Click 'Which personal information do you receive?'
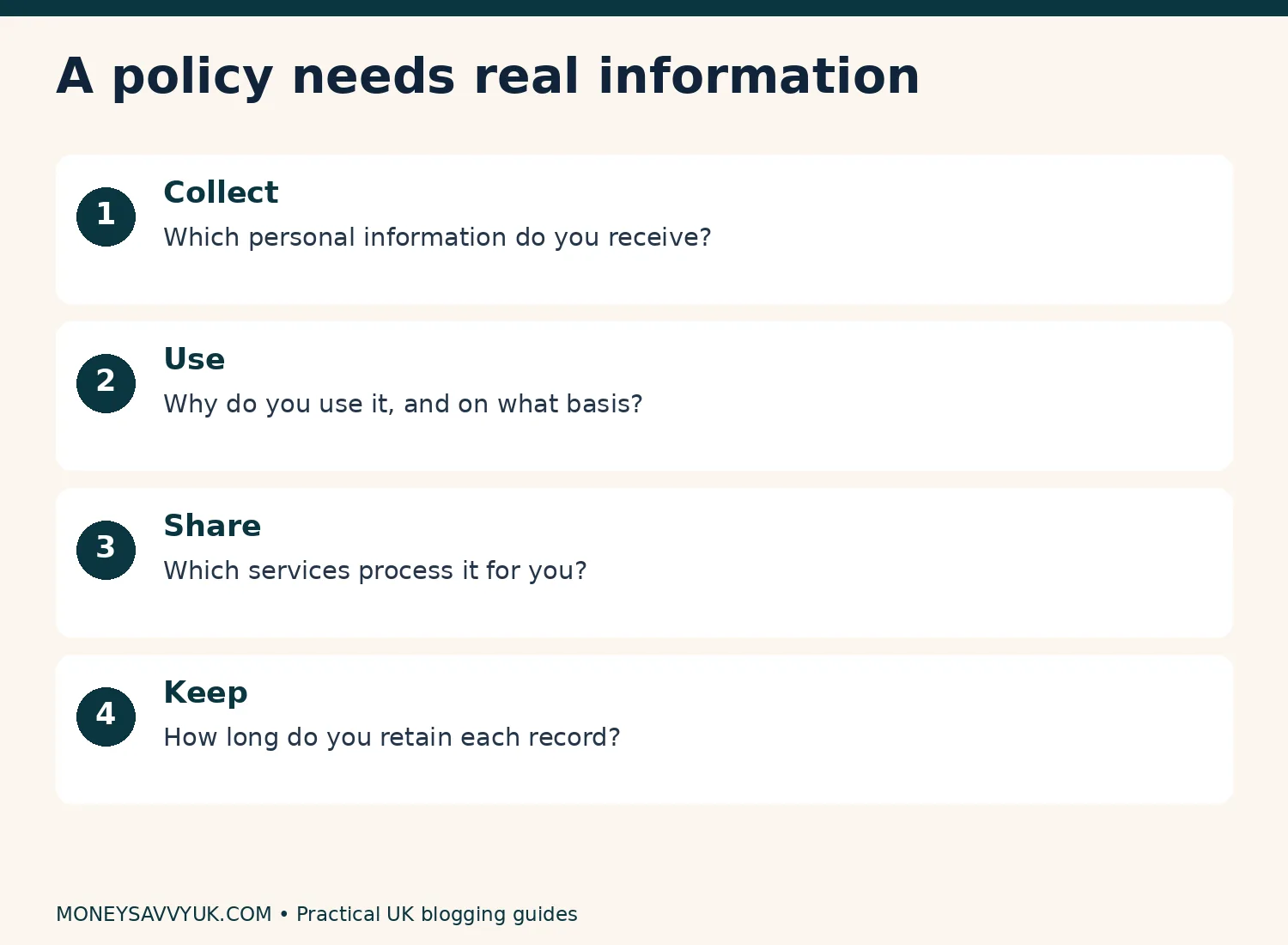The image size is (1288, 945). tap(437, 238)
